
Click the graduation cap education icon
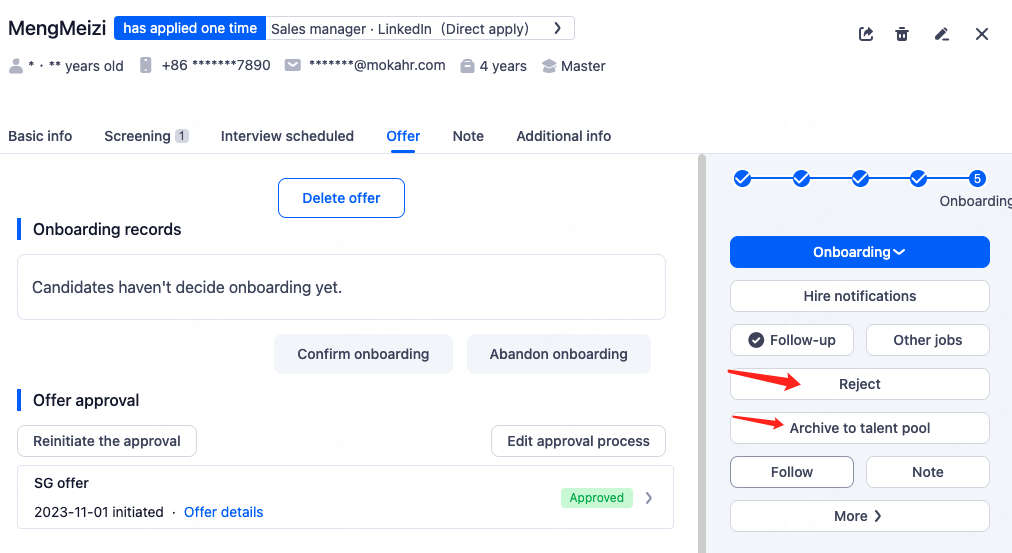click(x=549, y=66)
